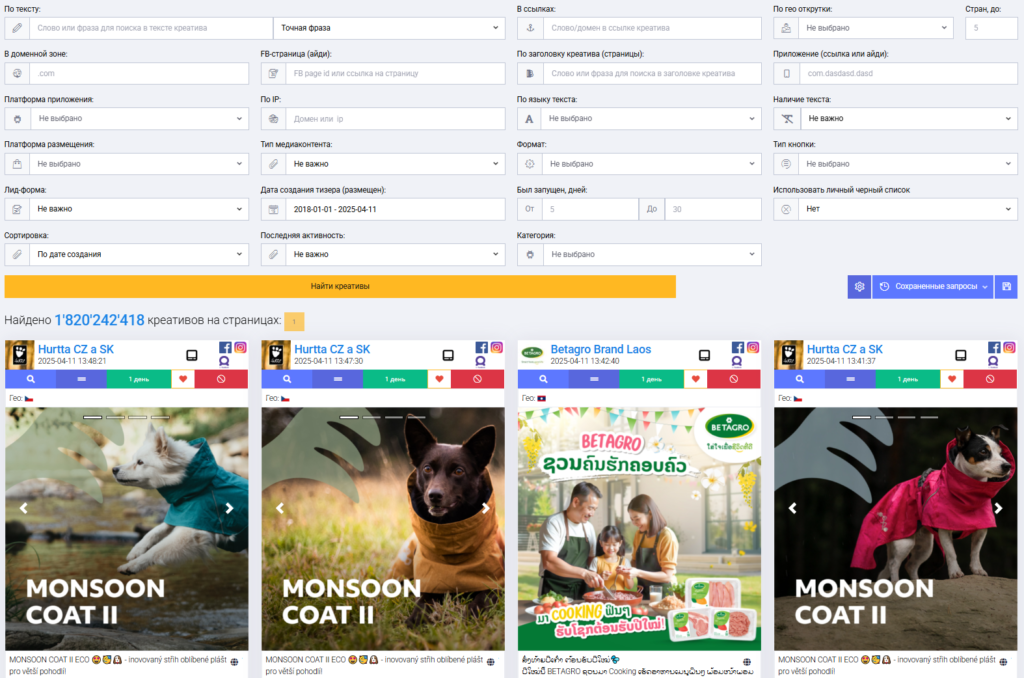Screen dimensions: 1024x678
Task: Open 'Сохраненные запросы' saved queries button
Action: pyautogui.click(x=933, y=286)
